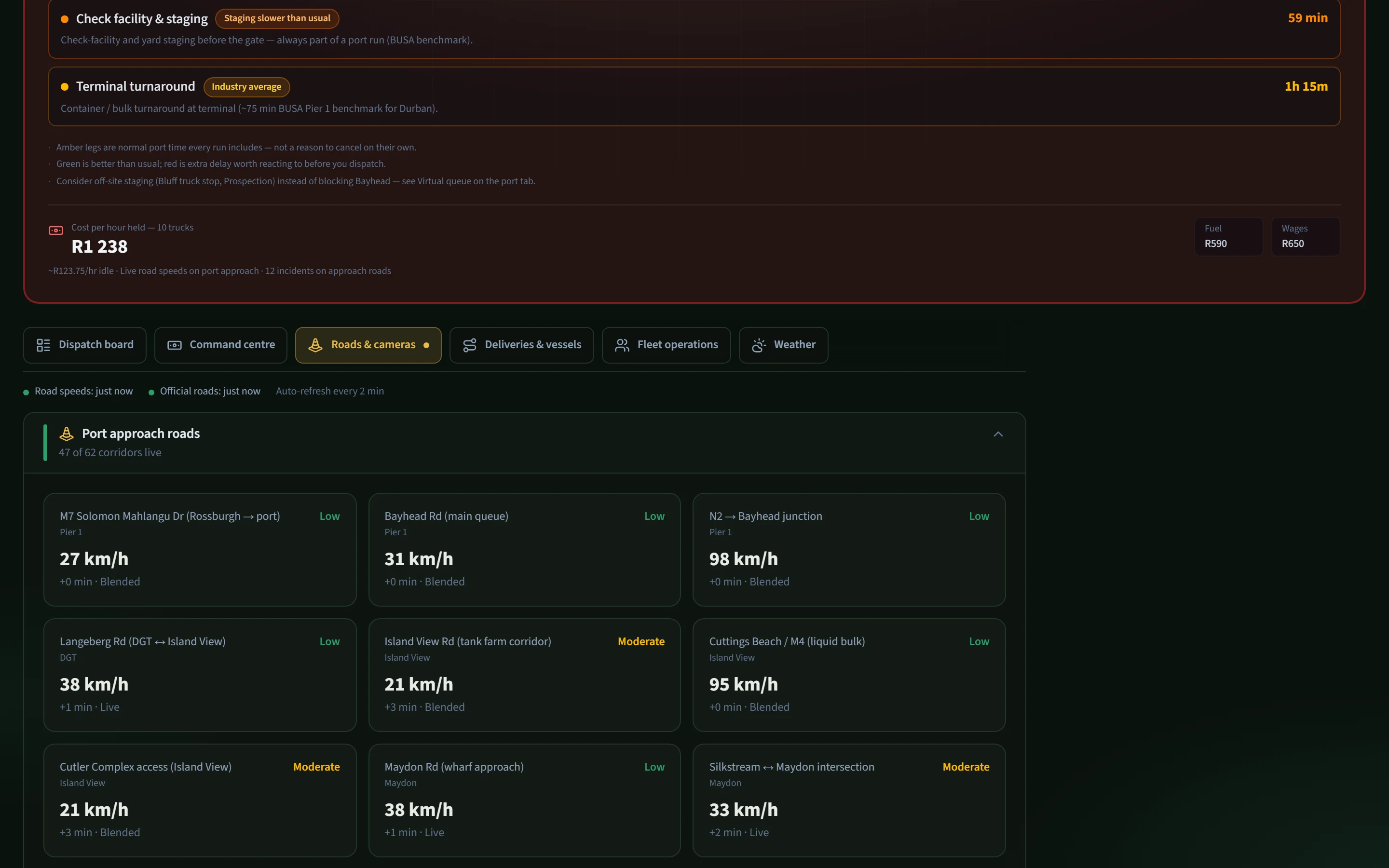Click the Wages R650 cost tile
Screen dimensions: 1389x868
pyautogui.click(x=1306, y=236)
